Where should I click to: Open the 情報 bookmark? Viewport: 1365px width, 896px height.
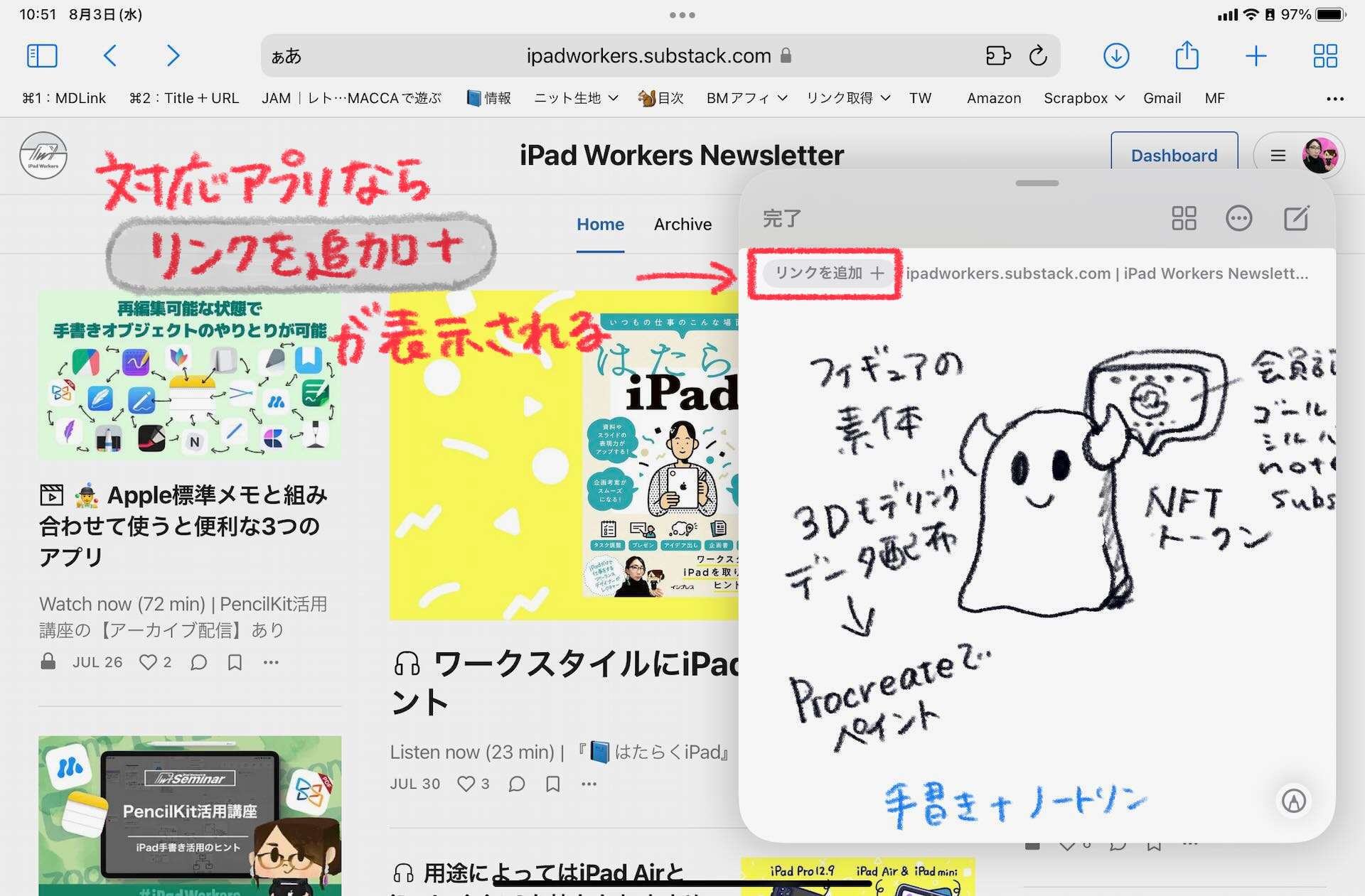(488, 98)
